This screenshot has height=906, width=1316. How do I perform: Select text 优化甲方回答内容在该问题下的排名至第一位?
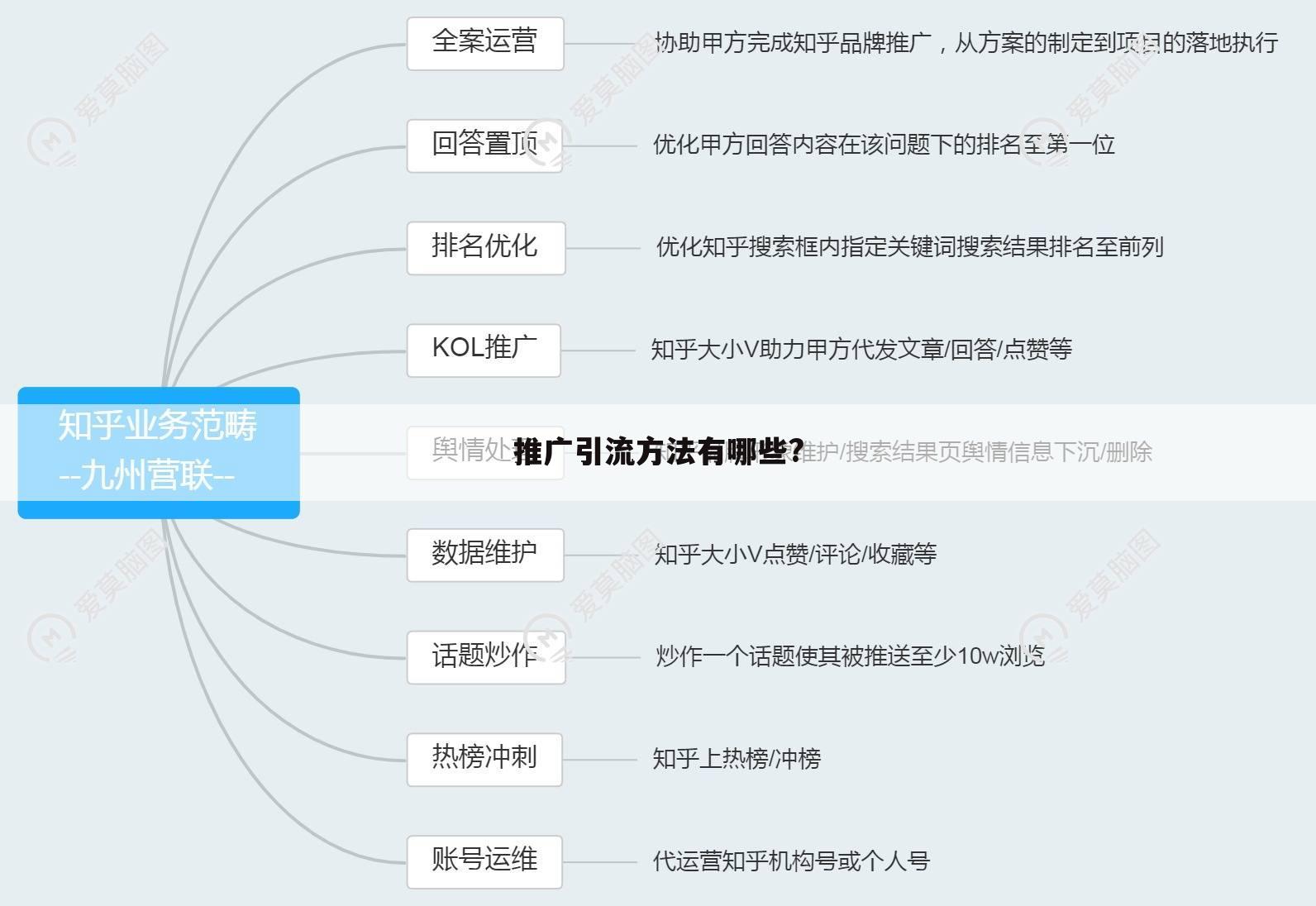coord(884,145)
